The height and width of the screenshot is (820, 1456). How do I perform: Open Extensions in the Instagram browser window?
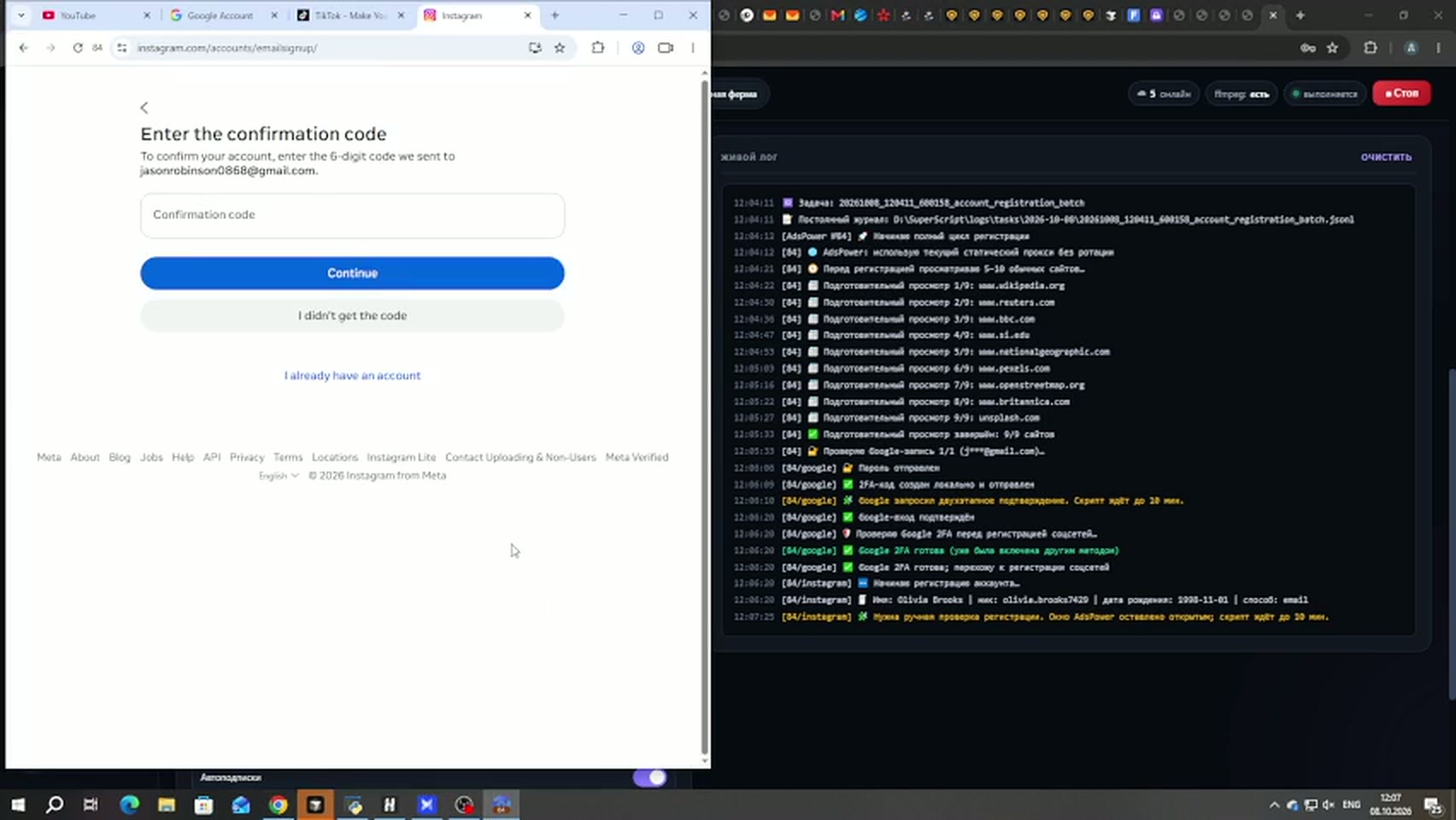tap(598, 48)
